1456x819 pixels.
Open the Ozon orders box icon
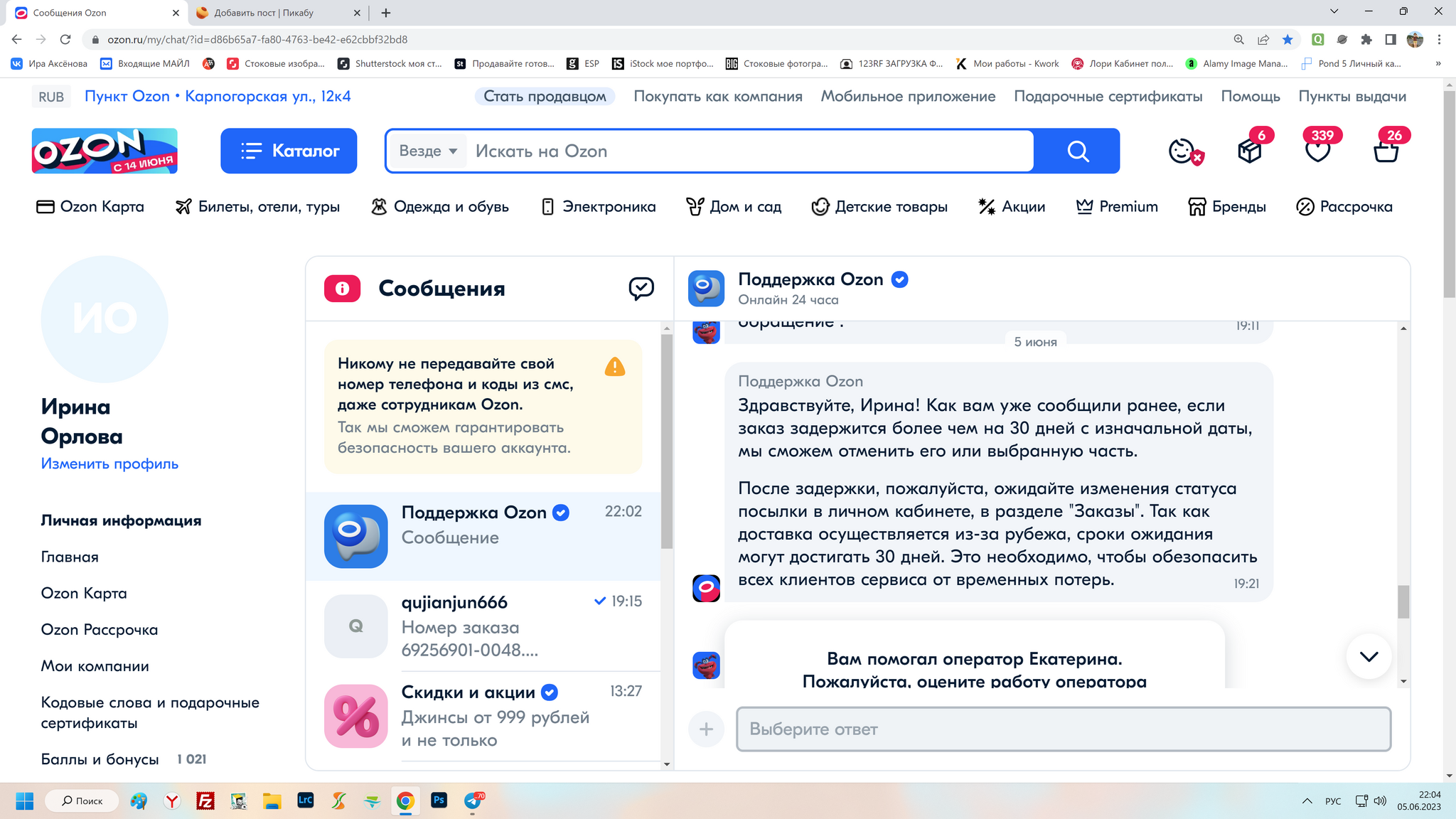point(1250,151)
